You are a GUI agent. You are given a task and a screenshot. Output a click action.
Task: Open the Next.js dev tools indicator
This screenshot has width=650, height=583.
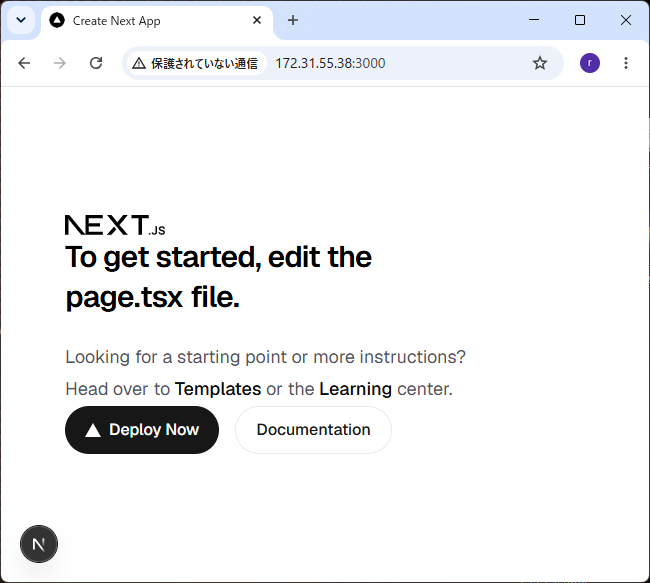39,544
